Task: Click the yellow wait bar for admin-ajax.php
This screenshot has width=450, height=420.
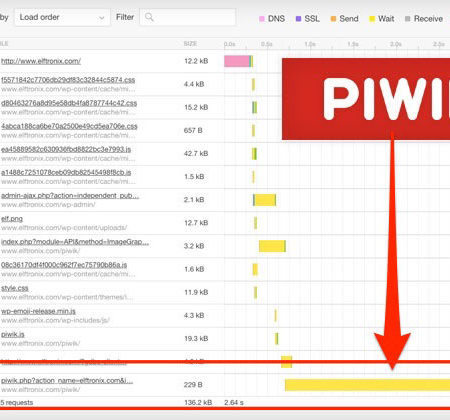Action: coord(265,200)
